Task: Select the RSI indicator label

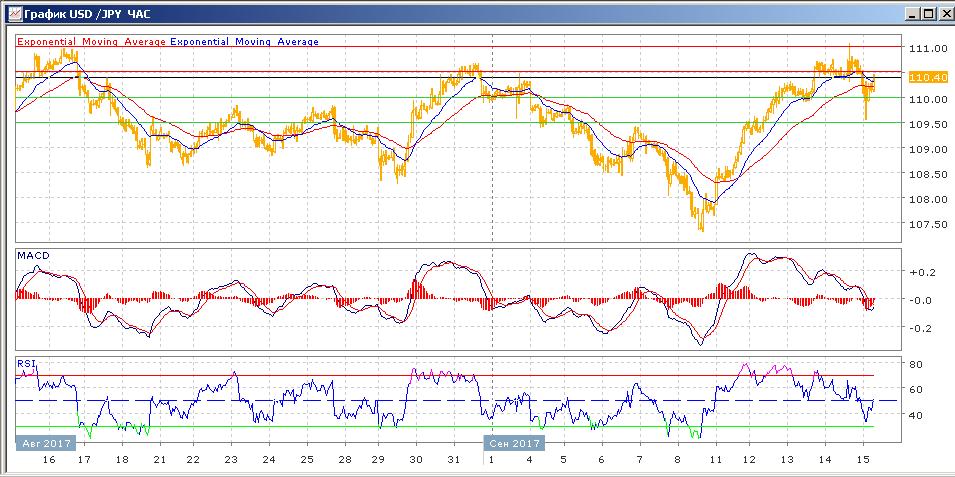Action: [x=25, y=364]
